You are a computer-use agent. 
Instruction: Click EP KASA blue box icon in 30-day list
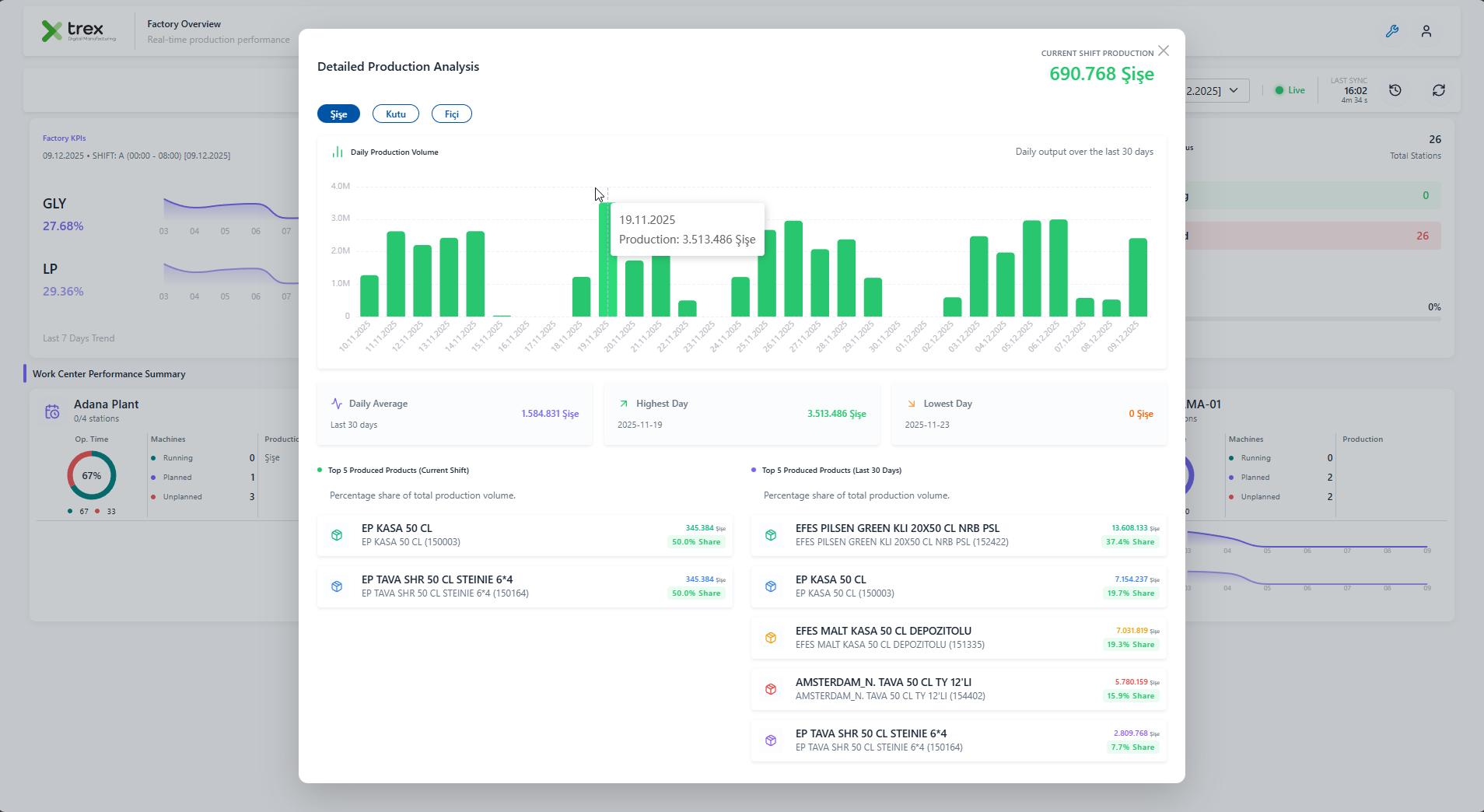coord(771,586)
